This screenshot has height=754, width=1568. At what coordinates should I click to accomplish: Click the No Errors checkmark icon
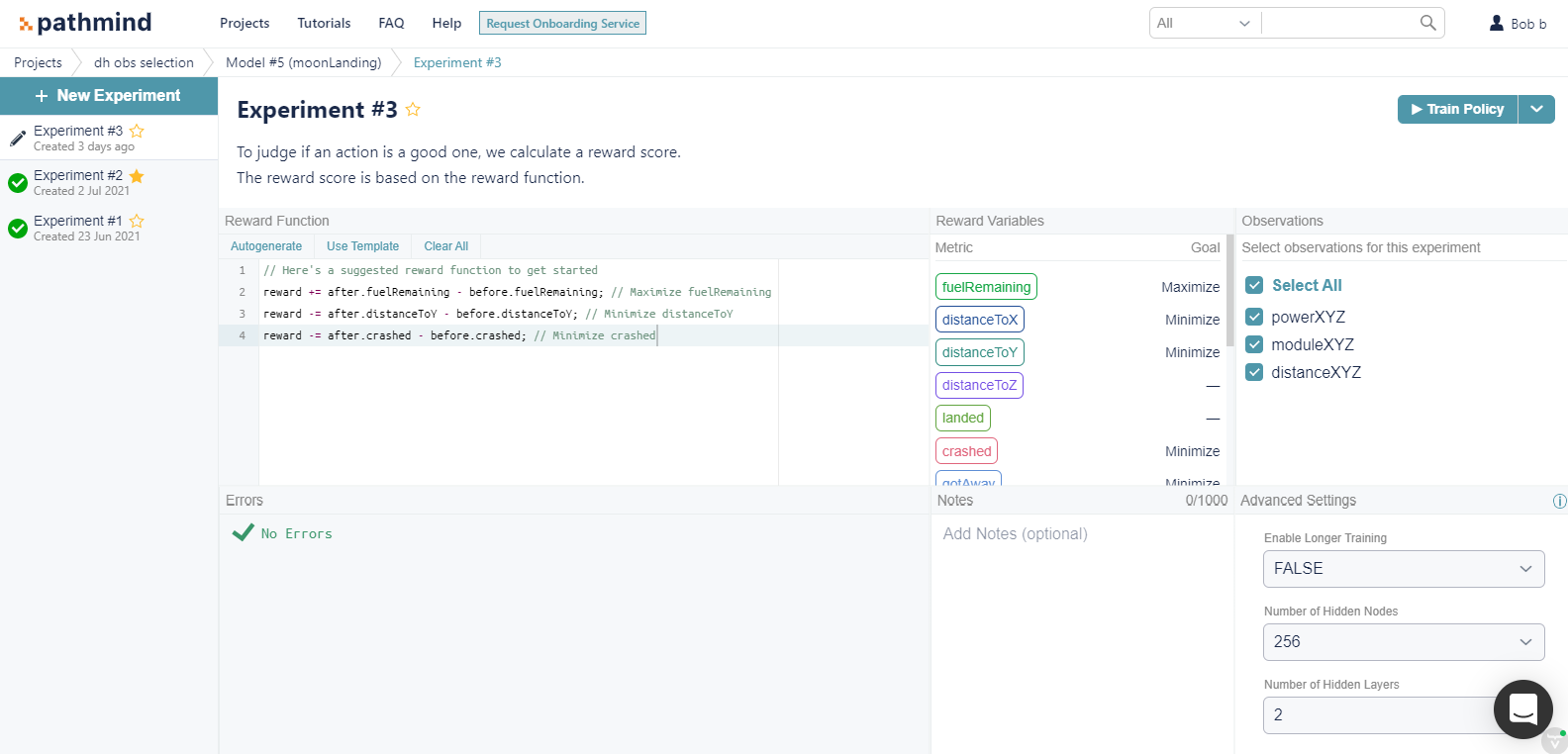[x=243, y=532]
